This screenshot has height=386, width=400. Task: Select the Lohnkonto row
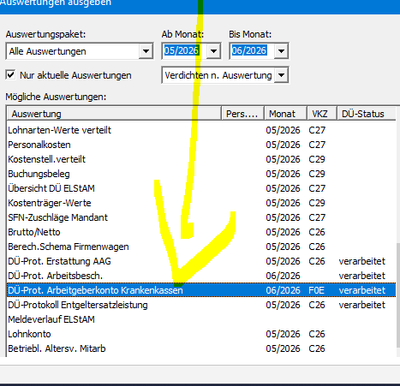point(201,334)
